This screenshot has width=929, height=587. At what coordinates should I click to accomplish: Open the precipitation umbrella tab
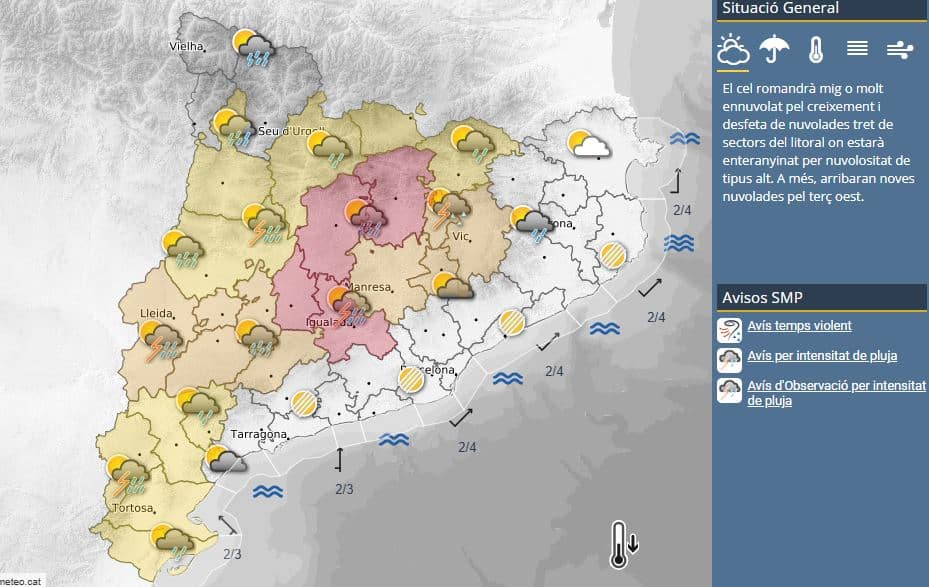coord(774,48)
